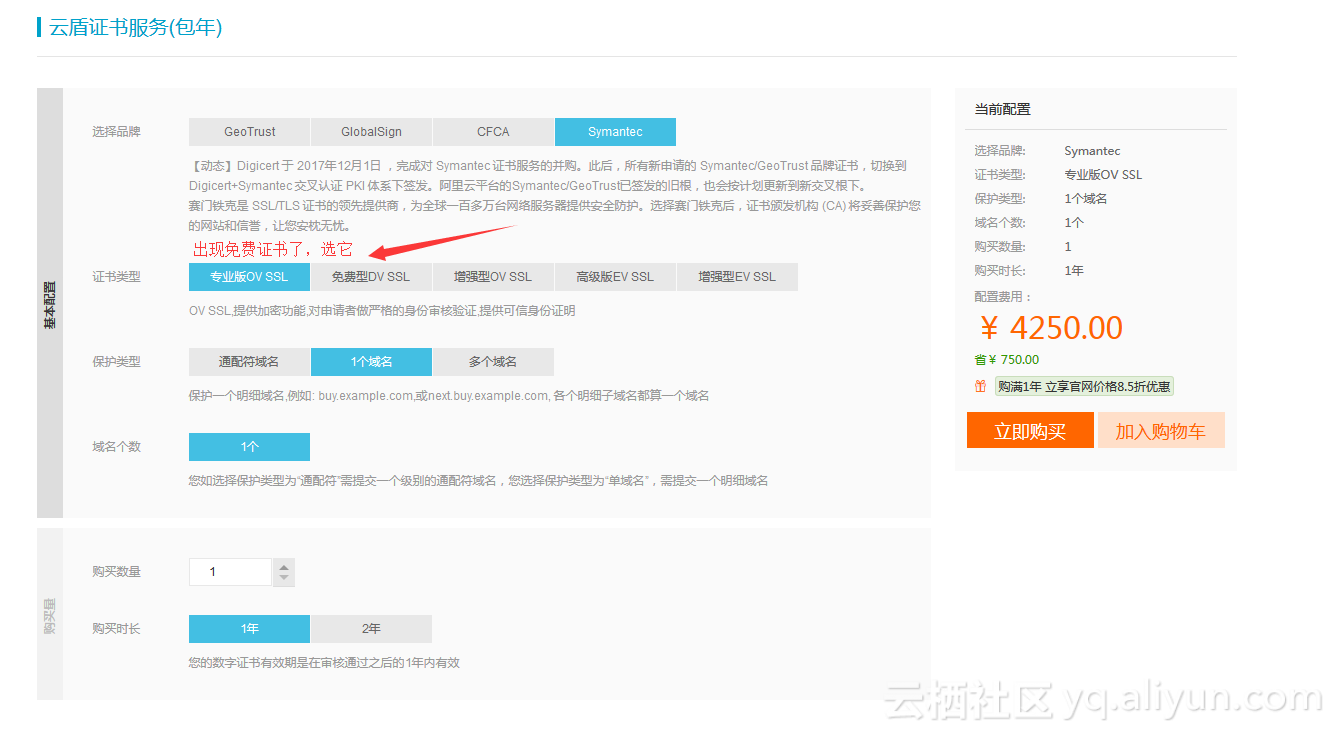Click the 1年 value in 当前配置 summary
This screenshot has height=732, width=1335.
tap(1074, 271)
